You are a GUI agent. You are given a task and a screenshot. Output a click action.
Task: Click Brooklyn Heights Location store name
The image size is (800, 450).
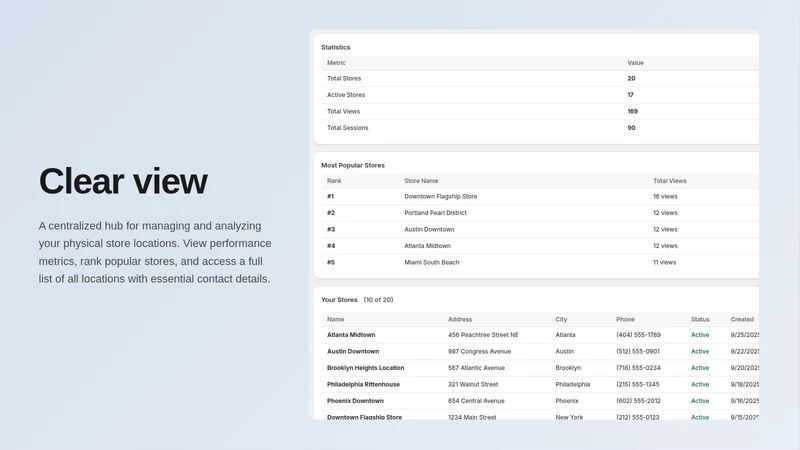[x=365, y=368]
